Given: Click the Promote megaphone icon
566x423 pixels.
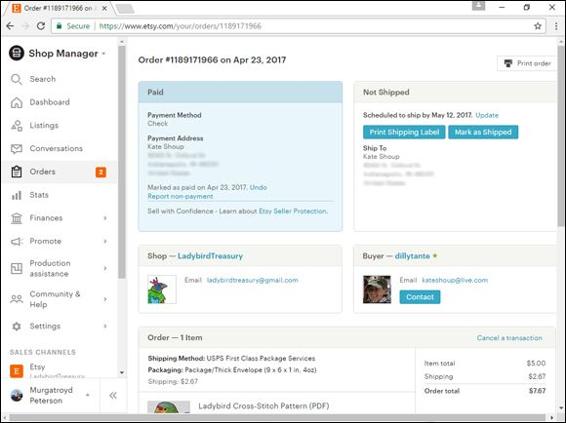Looking at the screenshot, I should 16,241.
